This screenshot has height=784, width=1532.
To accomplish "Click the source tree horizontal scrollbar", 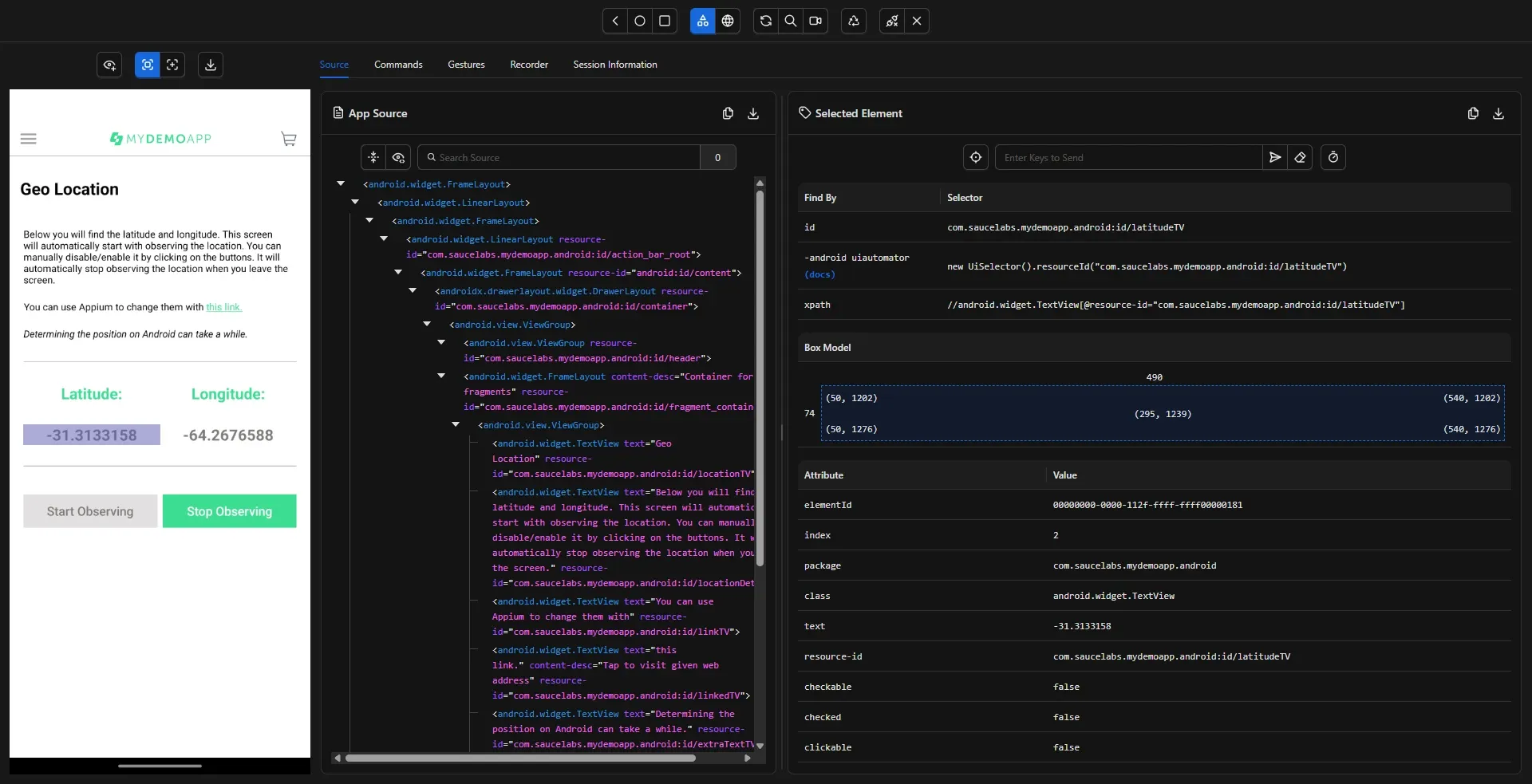I will point(520,758).
